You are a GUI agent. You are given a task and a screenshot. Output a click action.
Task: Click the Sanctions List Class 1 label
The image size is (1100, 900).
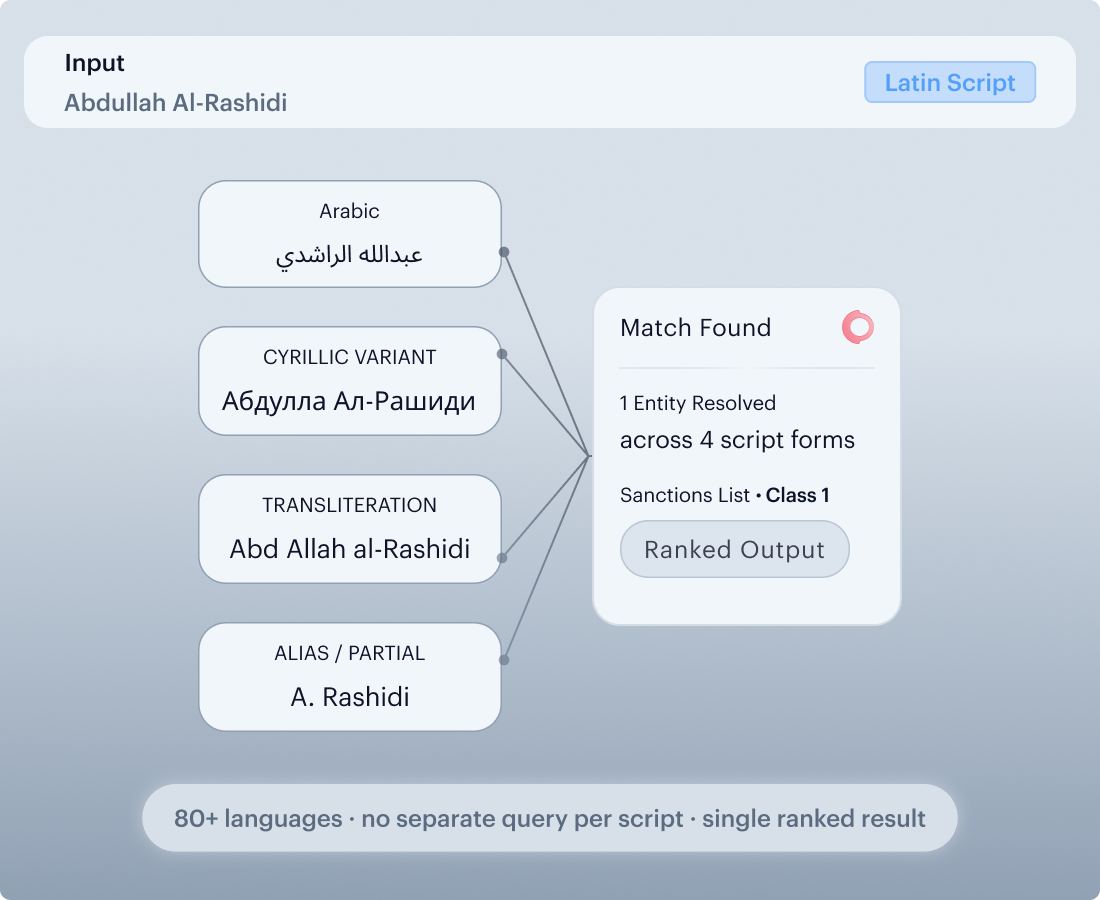(725, 495)
